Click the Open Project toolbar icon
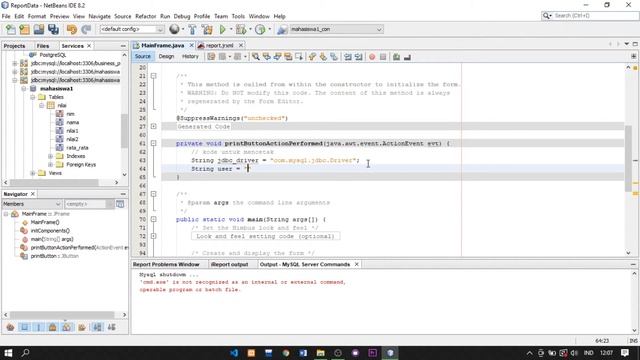 (x=39, y=29)
